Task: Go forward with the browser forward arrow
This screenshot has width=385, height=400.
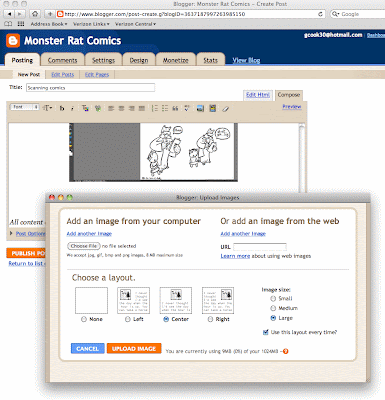Action: pyautogui.click(x=20, y=14)
